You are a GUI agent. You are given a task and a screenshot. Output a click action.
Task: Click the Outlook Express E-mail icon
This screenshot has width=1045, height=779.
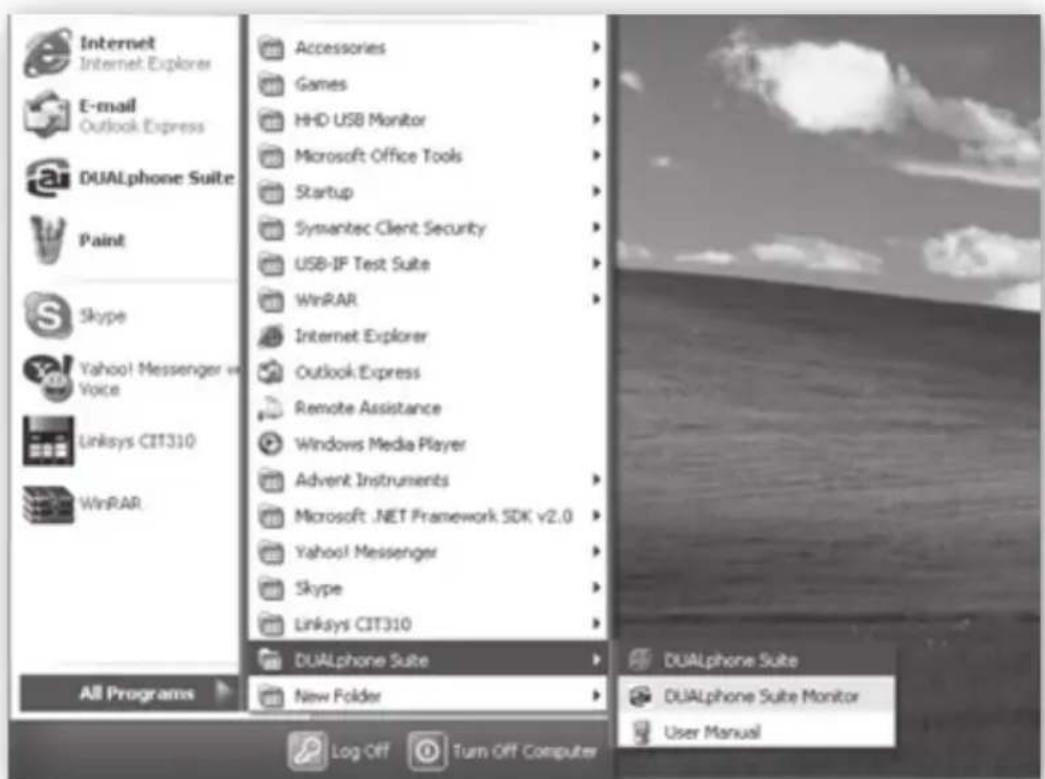46,115
